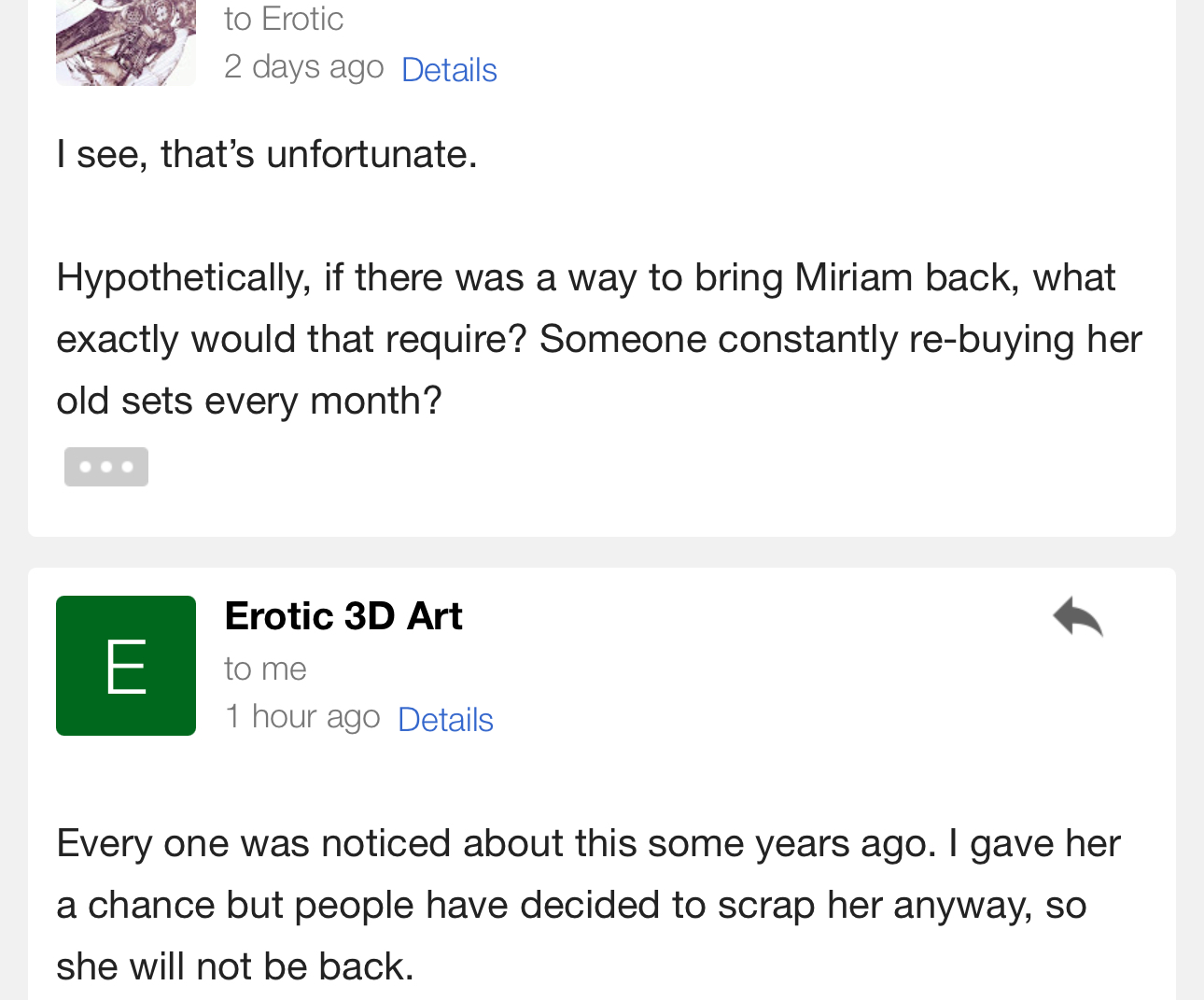Click the "1 hour ago" timestamp

click(302, 717)
